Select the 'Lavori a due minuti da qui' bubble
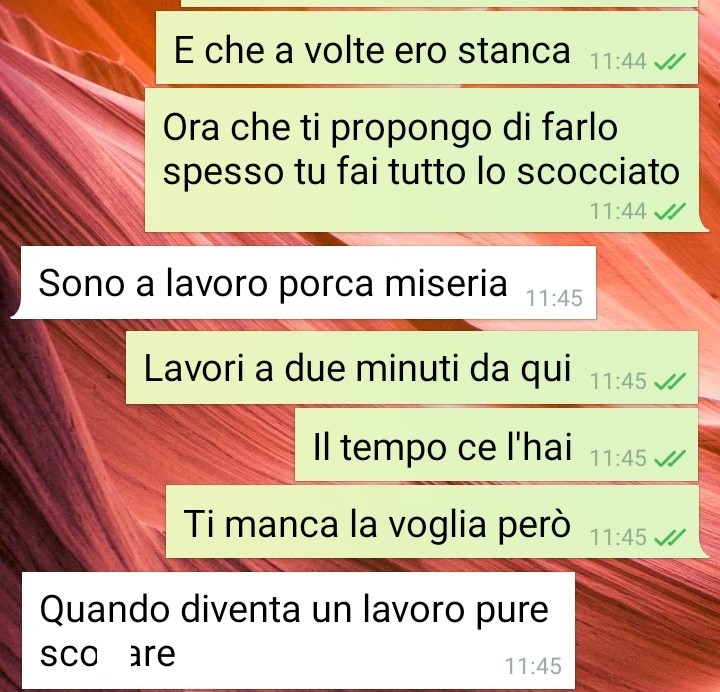 point(412,368)
